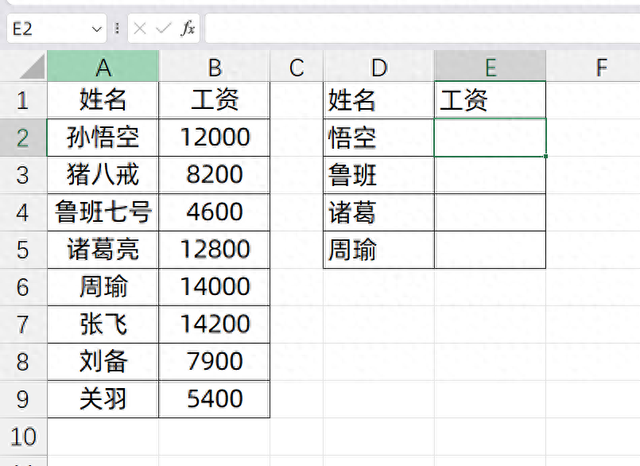640x466 pixels.
Task: Select the cell with 悟空 in column D
Action: 379,138
